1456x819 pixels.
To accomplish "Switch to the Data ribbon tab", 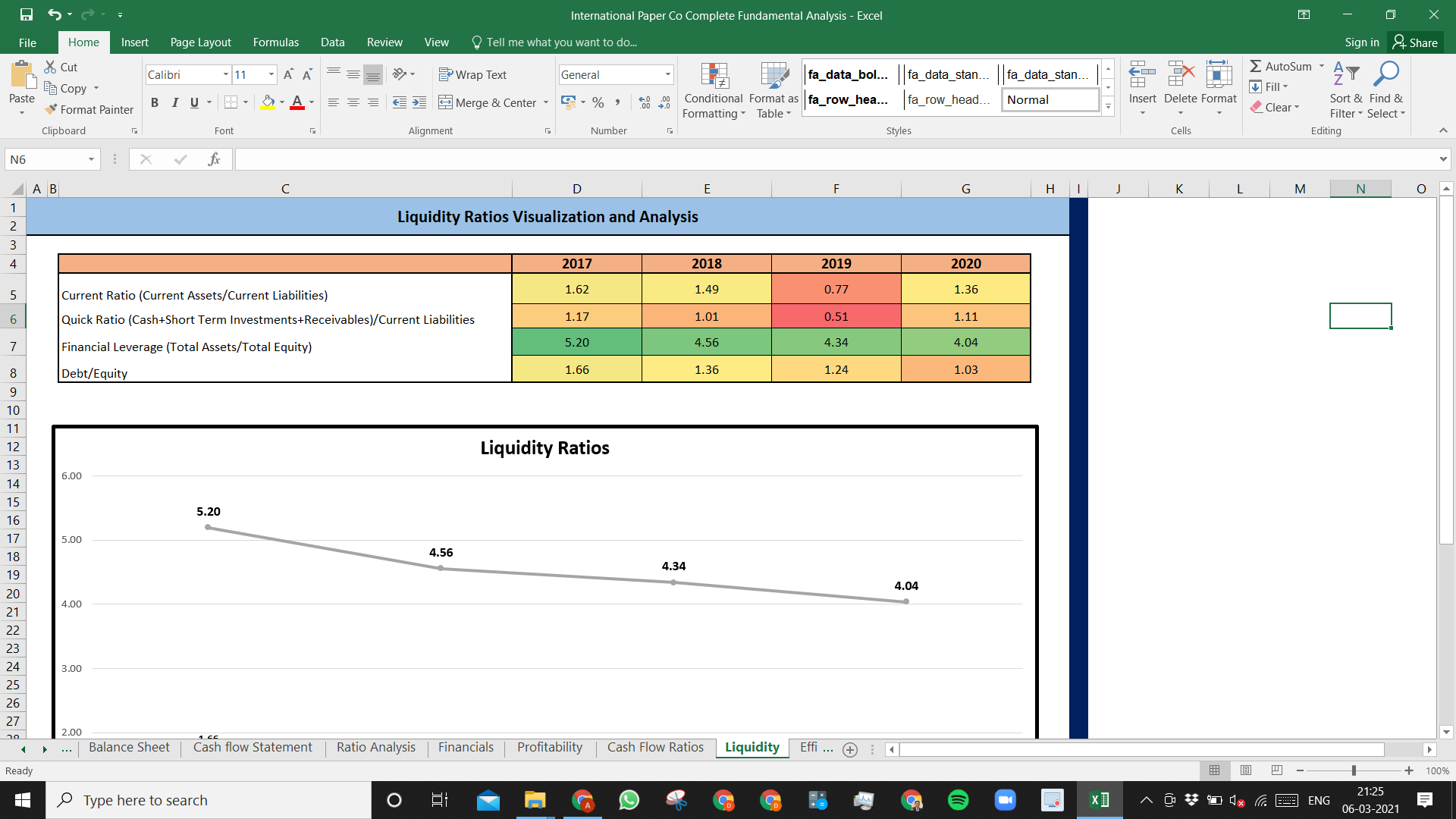I will 332,42.
